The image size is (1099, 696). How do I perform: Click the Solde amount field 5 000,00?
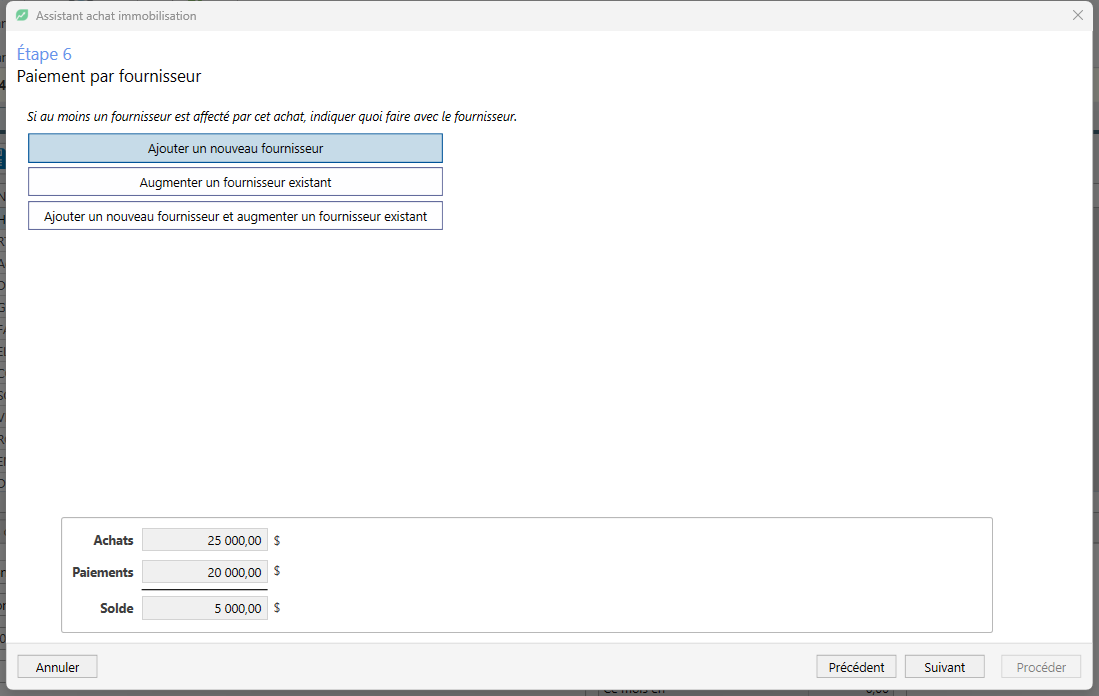(x=205, y=608)
